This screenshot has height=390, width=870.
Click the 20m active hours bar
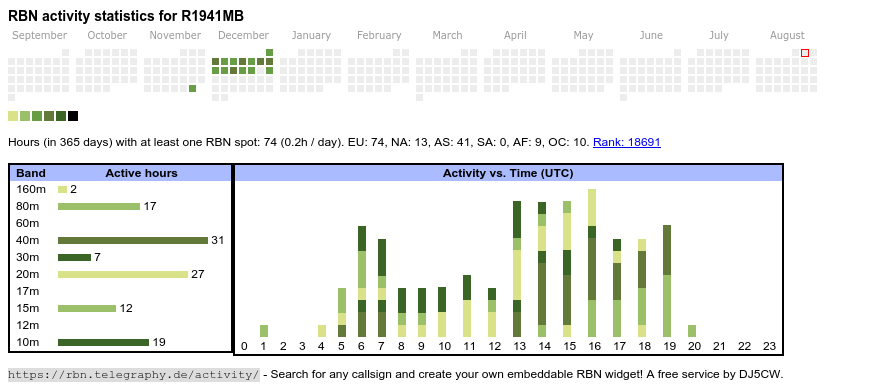pos(123,274)
